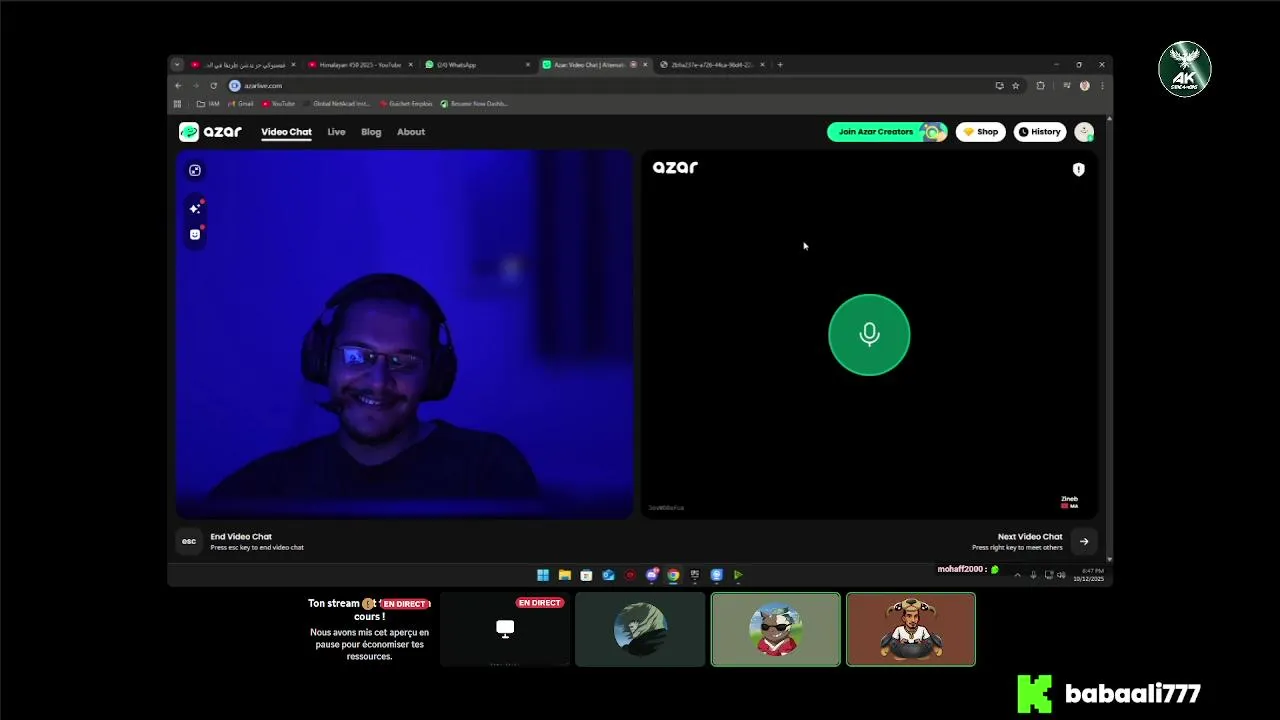Click the babaali777 channel name
The width and height of the screenshot is (1280, 720).
(x=1133, y=694)
